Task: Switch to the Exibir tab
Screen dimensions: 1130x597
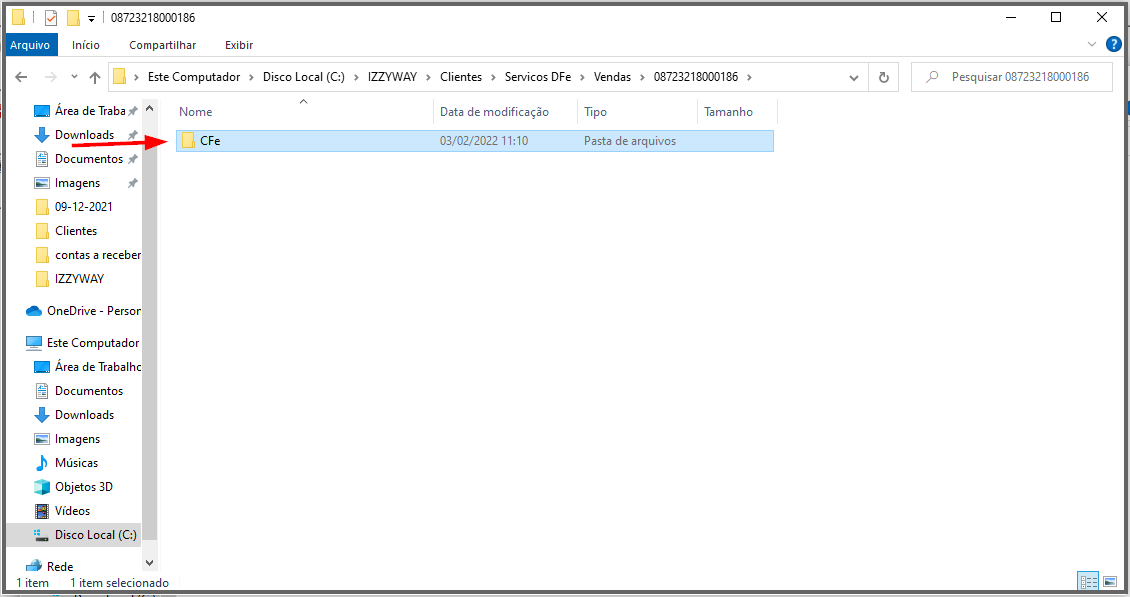Action: [239, 45]
